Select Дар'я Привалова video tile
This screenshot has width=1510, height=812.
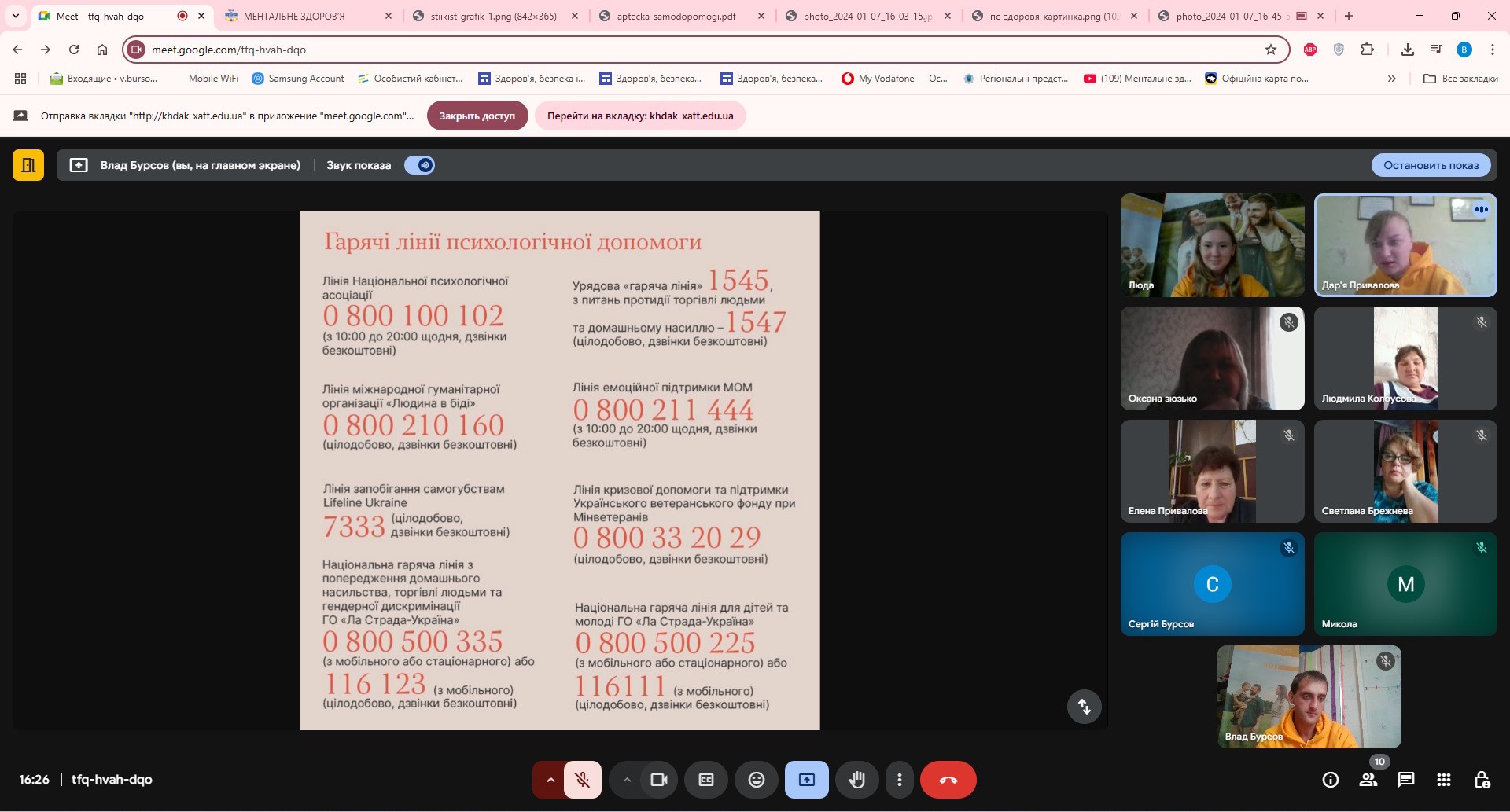point(1405,245)
